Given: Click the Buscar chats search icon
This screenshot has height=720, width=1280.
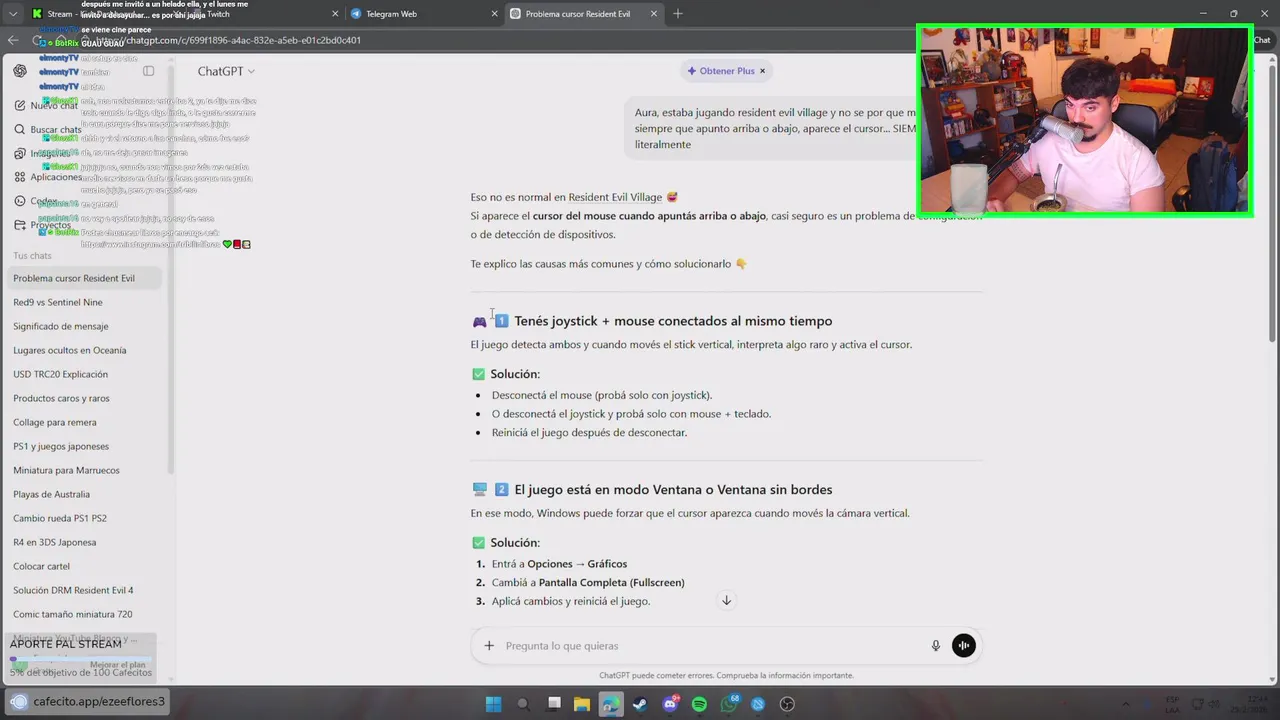Looking at the screenshot, I should coord(20,129).
